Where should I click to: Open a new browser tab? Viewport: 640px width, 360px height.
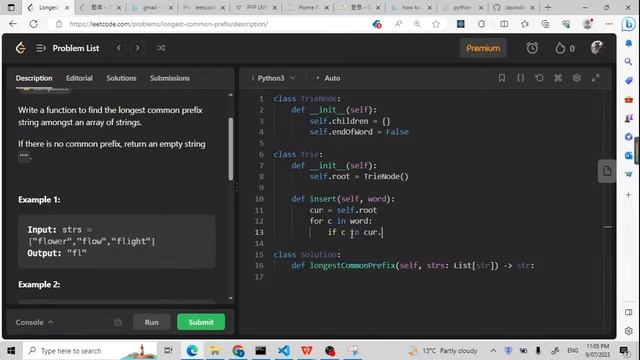pos(548,7)
